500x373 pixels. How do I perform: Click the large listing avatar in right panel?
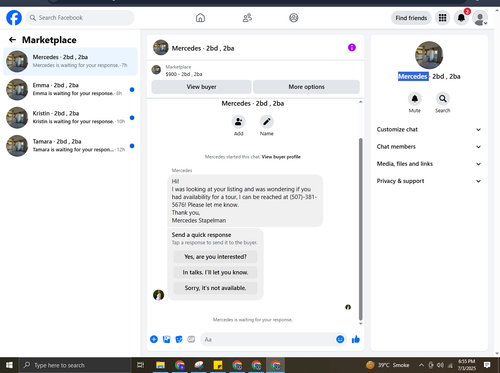tap(429, 55)
